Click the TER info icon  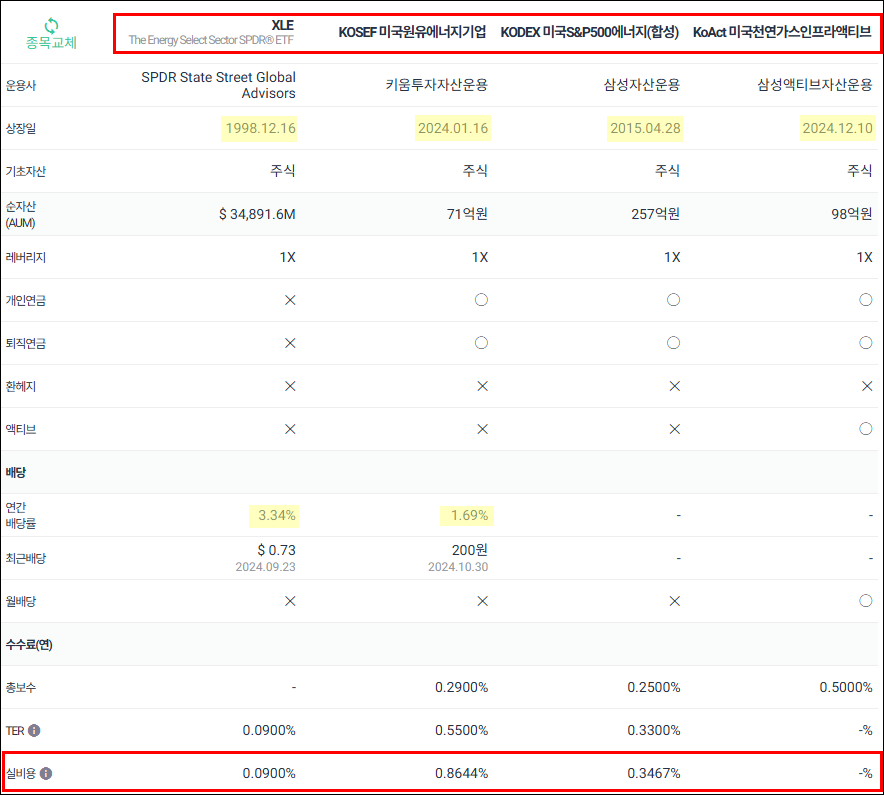34,730
